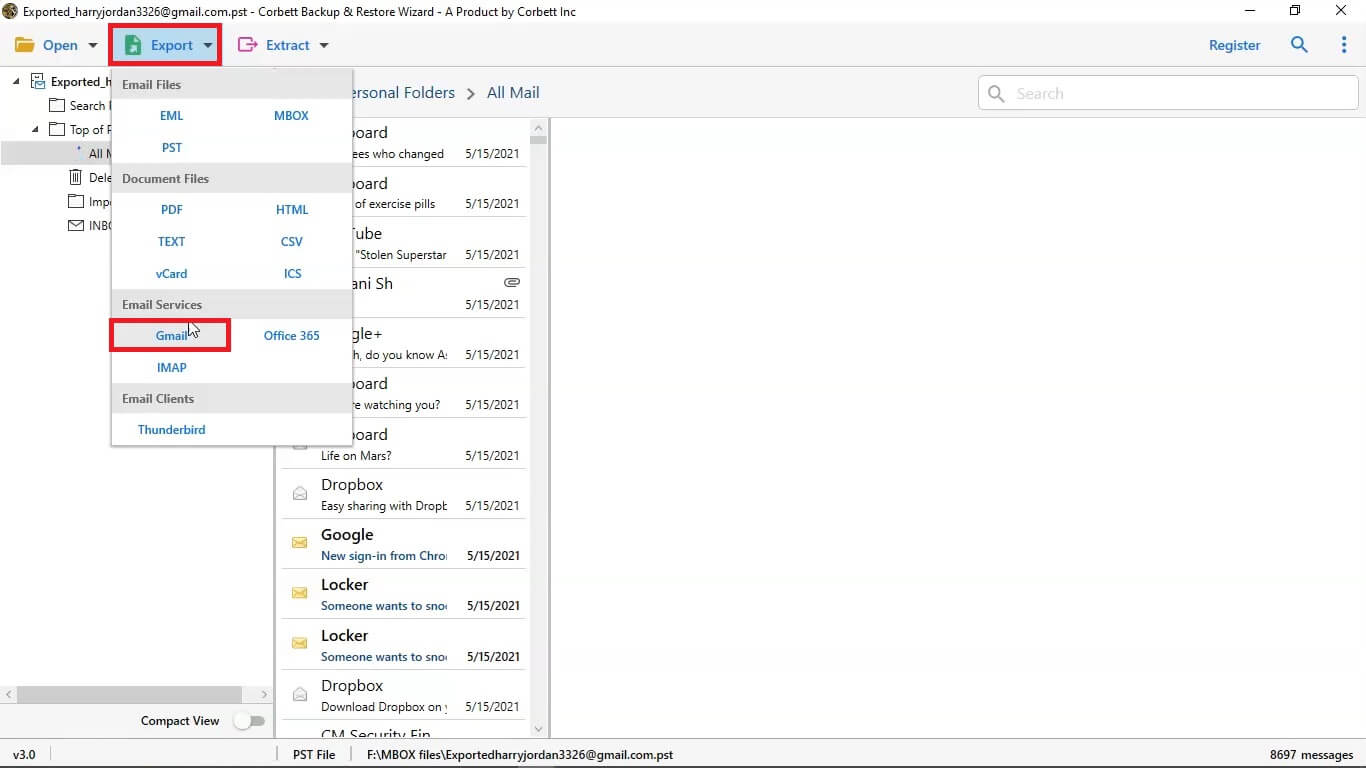Open the Extract dropdown arrow
This screenshot has height=768, width=1366.
tap(323, 45)
